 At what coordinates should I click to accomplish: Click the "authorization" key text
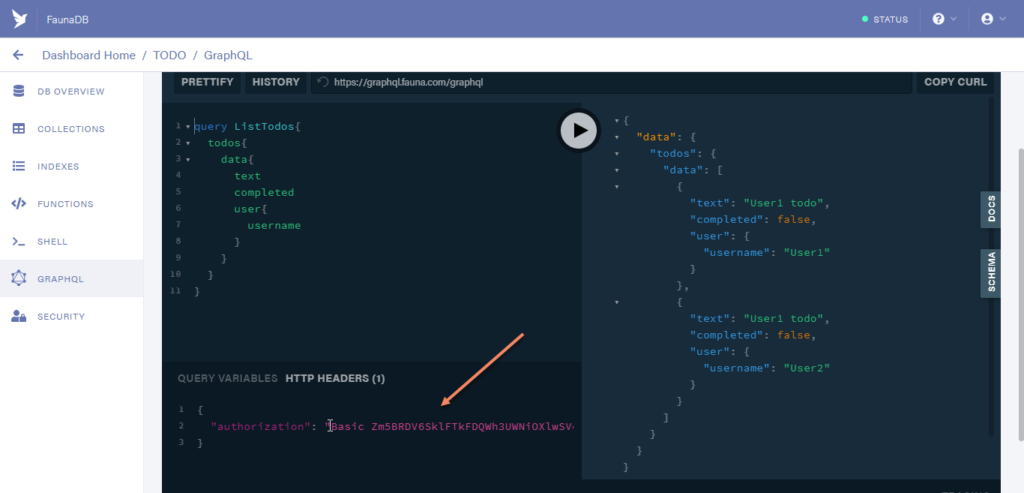click(x=259, y=426)
